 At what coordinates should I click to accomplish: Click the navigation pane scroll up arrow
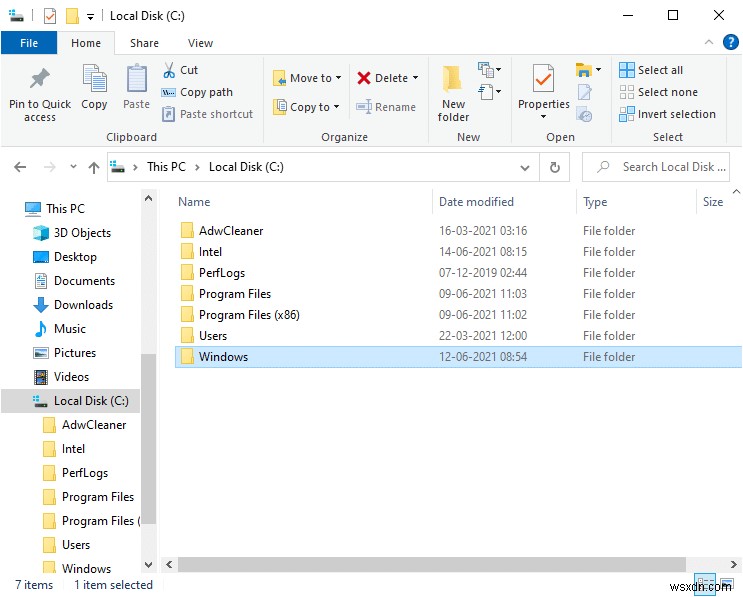click(x=148, y=198)
